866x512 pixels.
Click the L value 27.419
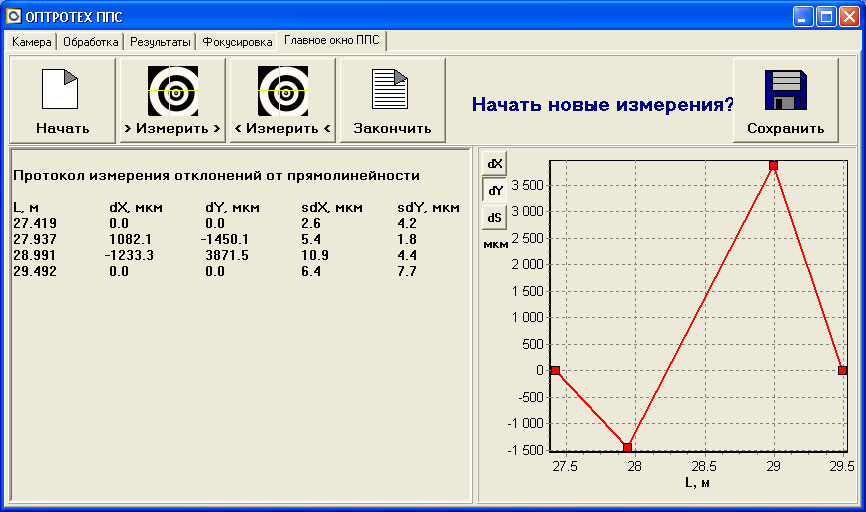(35, 223)
